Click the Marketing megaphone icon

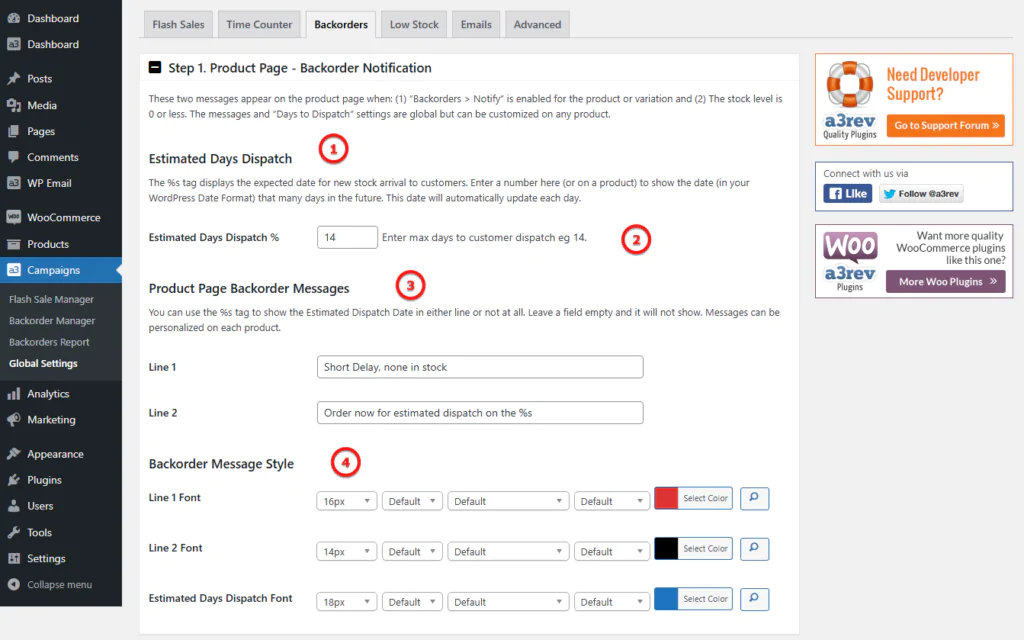click(14, 420)
